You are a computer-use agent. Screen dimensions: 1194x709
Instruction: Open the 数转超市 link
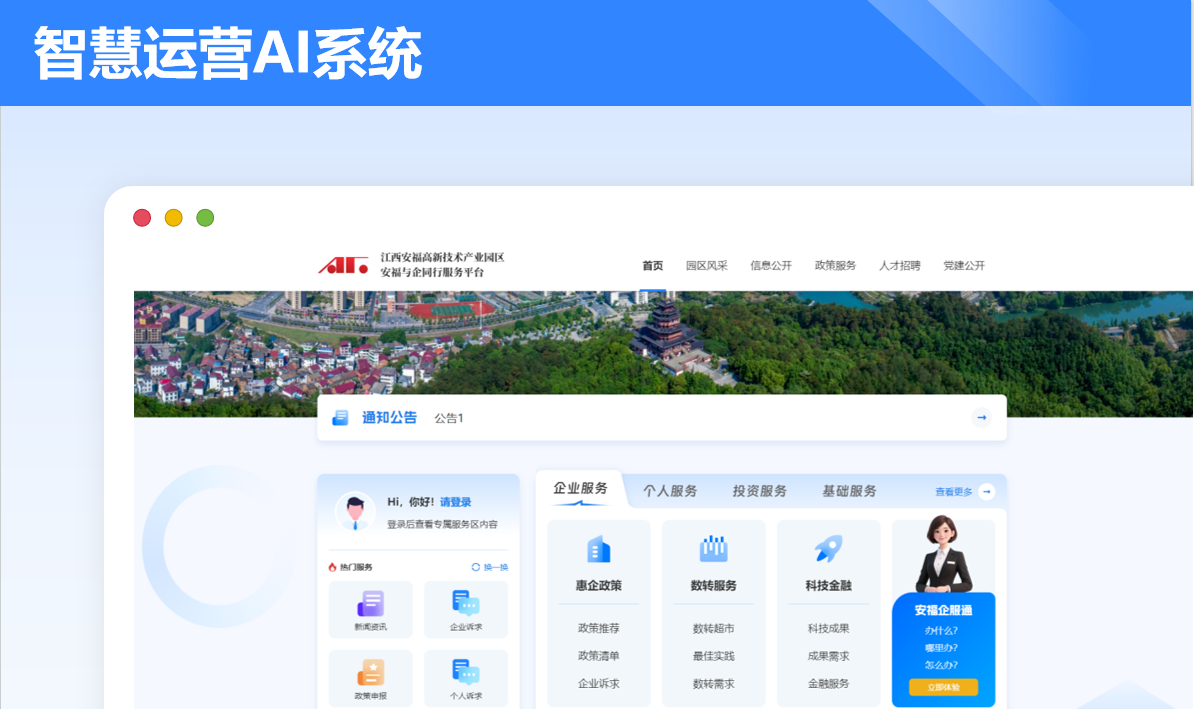point(714,628)
